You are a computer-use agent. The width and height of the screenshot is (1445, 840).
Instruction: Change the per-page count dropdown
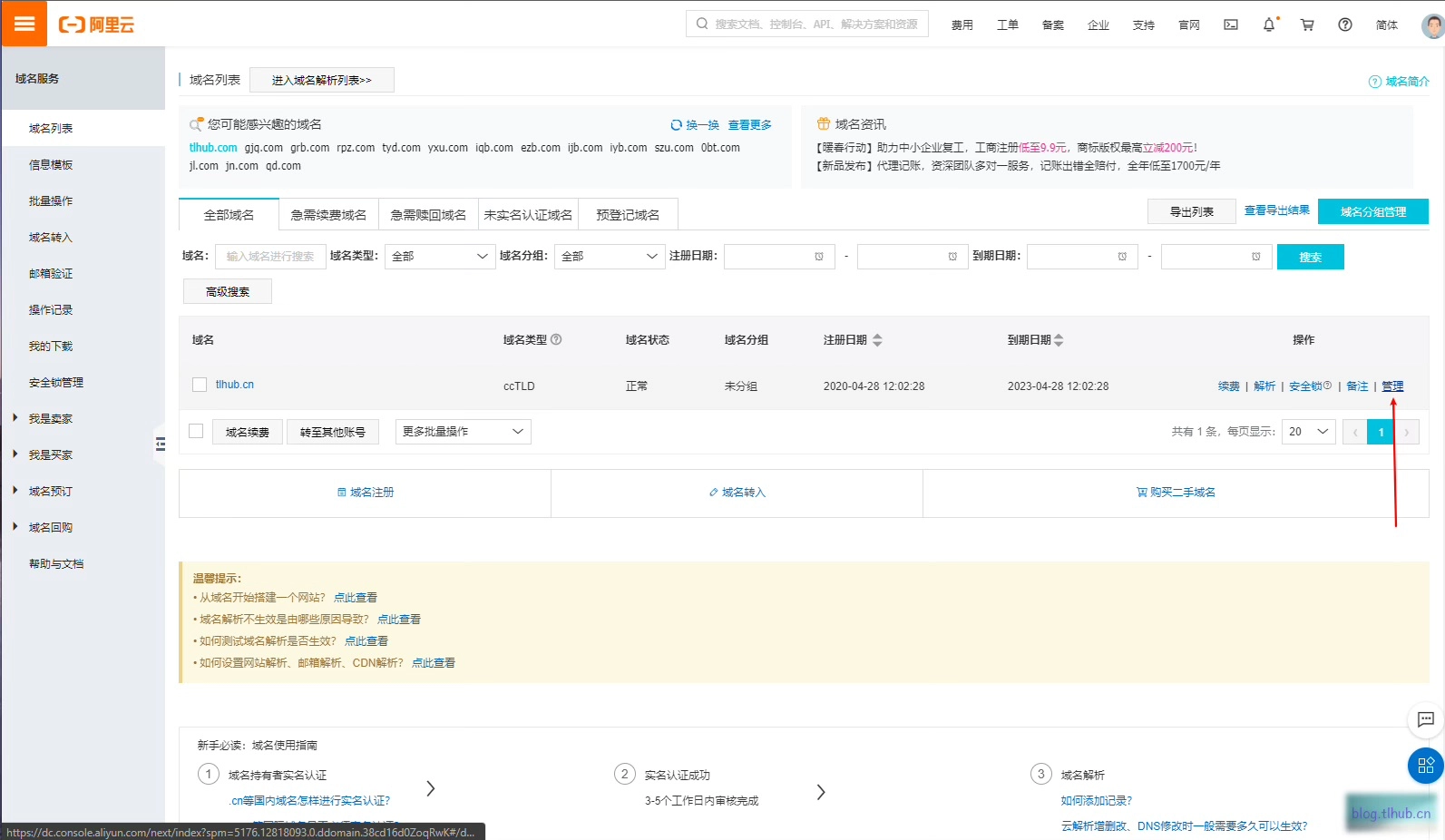(x=1309, y=432)
